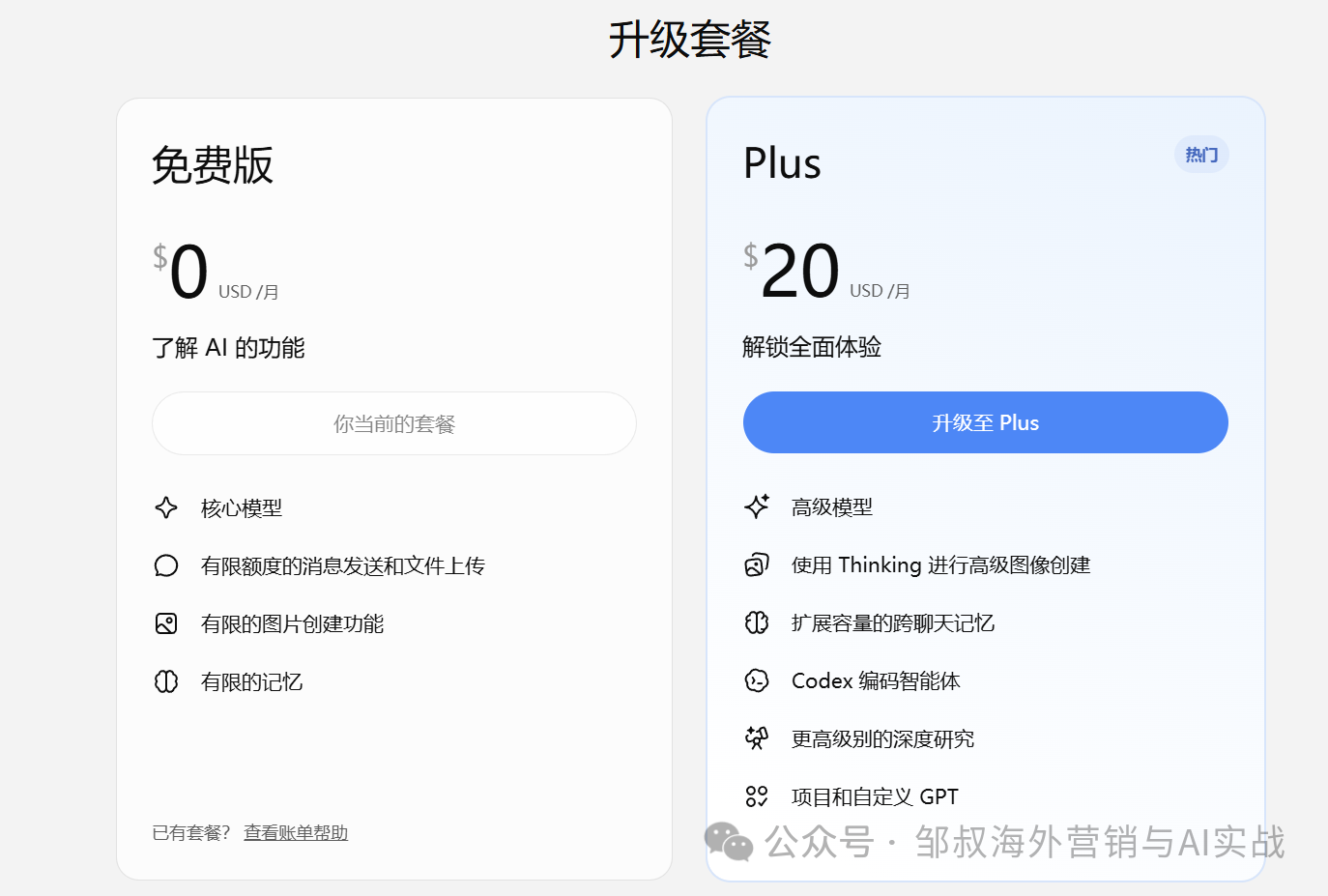Click the brain icon beside 扩展容量的跨聊天记忆
This screenshot has height=896, width=1328.
pyautogui.click(x=757, y=622)
